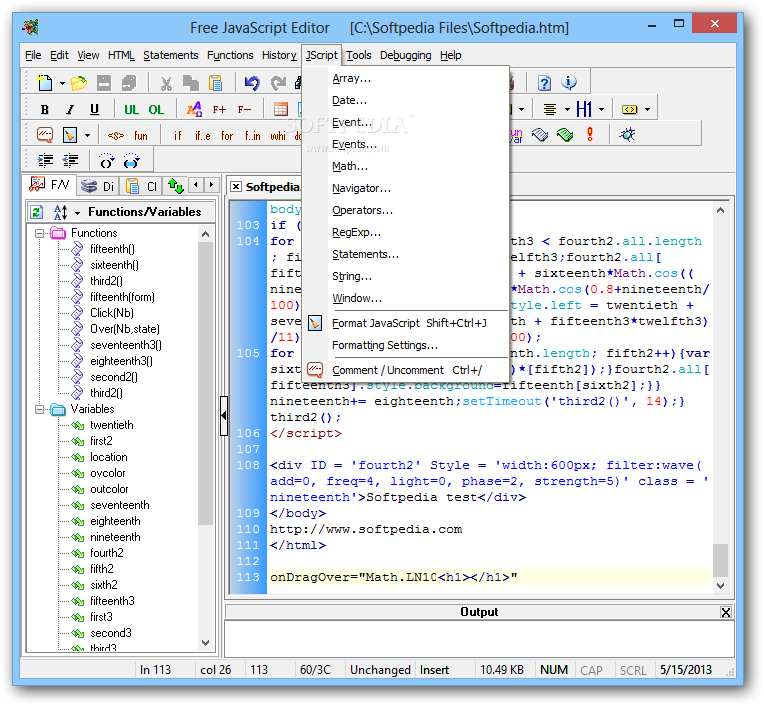Collapse the Functions tree folder

pyautogui.click(x=39, y=233)
